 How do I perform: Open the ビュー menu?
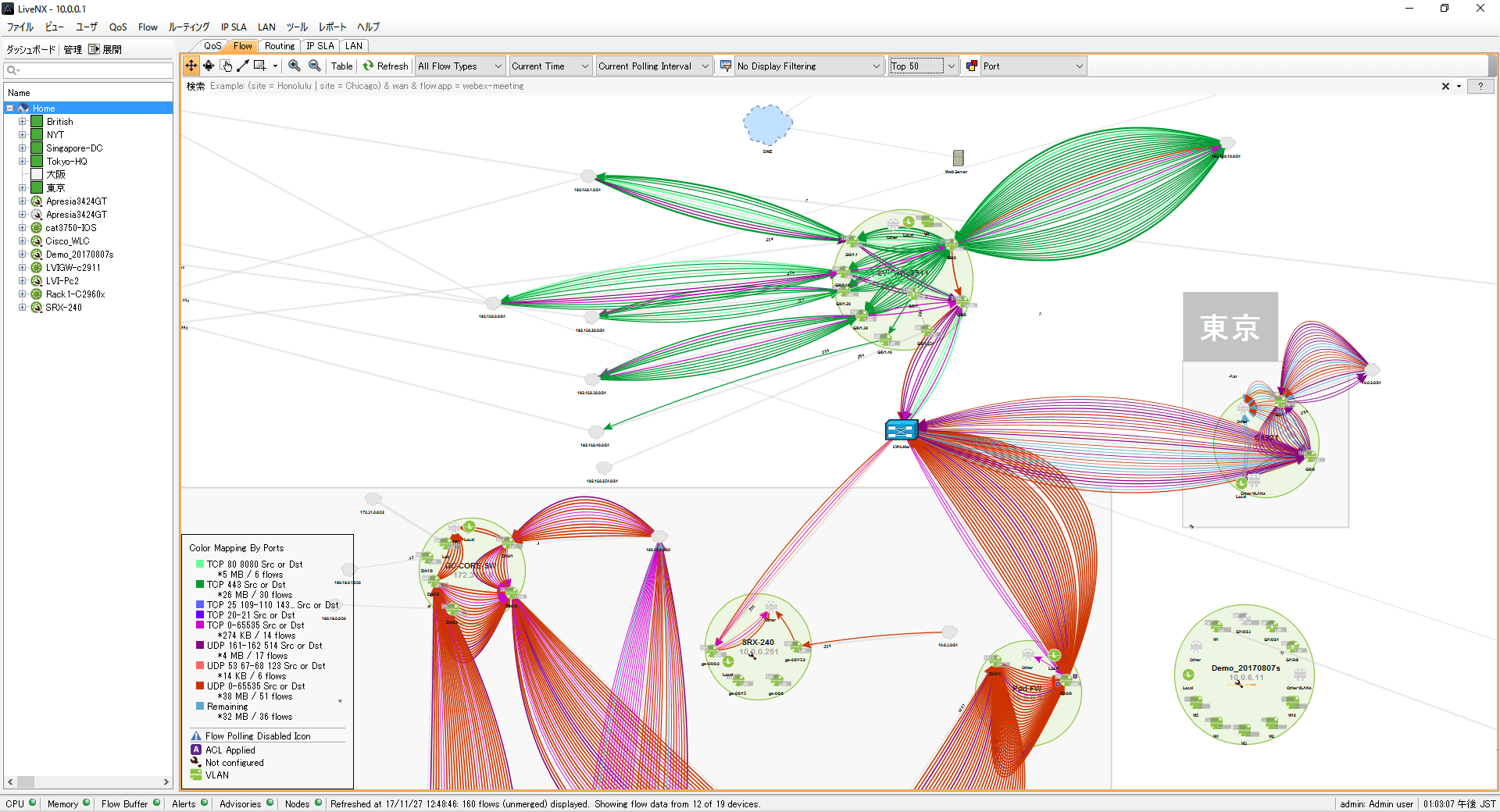coord(54,27)
